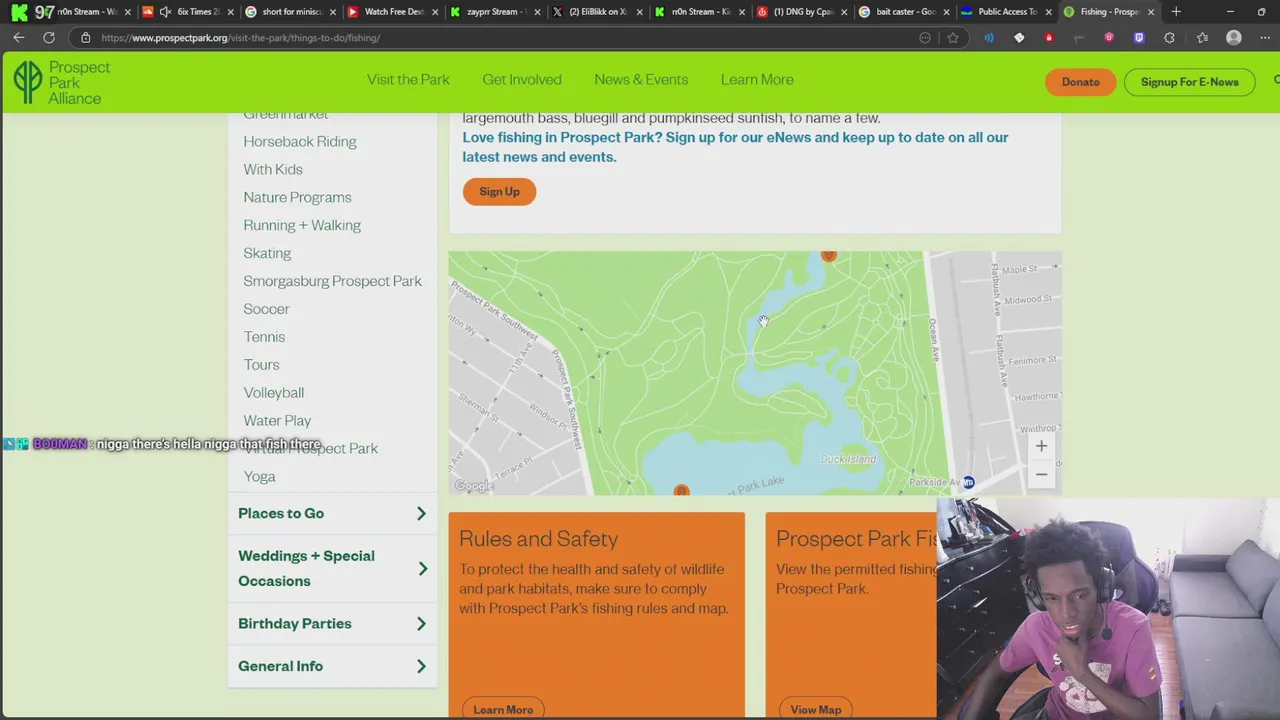Click the View Map button

pyautogui.click(x=816, y=709)
